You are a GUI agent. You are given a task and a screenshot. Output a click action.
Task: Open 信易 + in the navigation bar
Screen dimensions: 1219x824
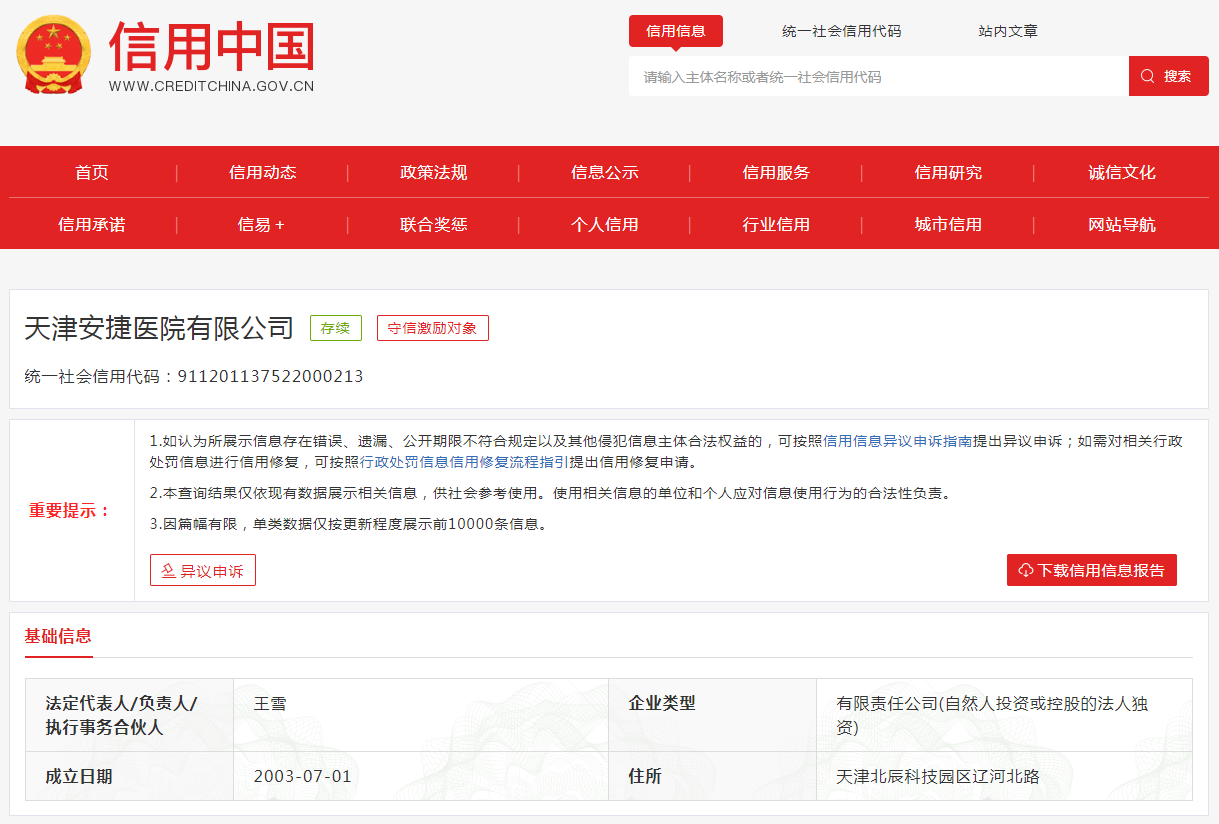(261, 224)
